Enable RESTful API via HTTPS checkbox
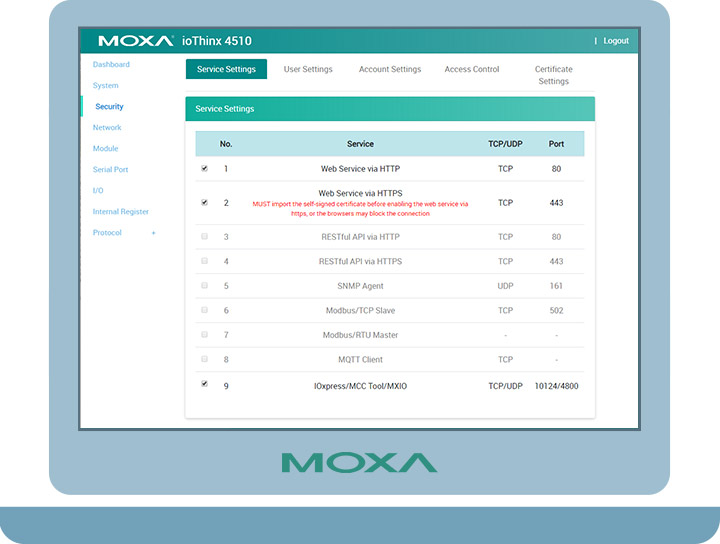The image size is (720, 544). (204, 261)
